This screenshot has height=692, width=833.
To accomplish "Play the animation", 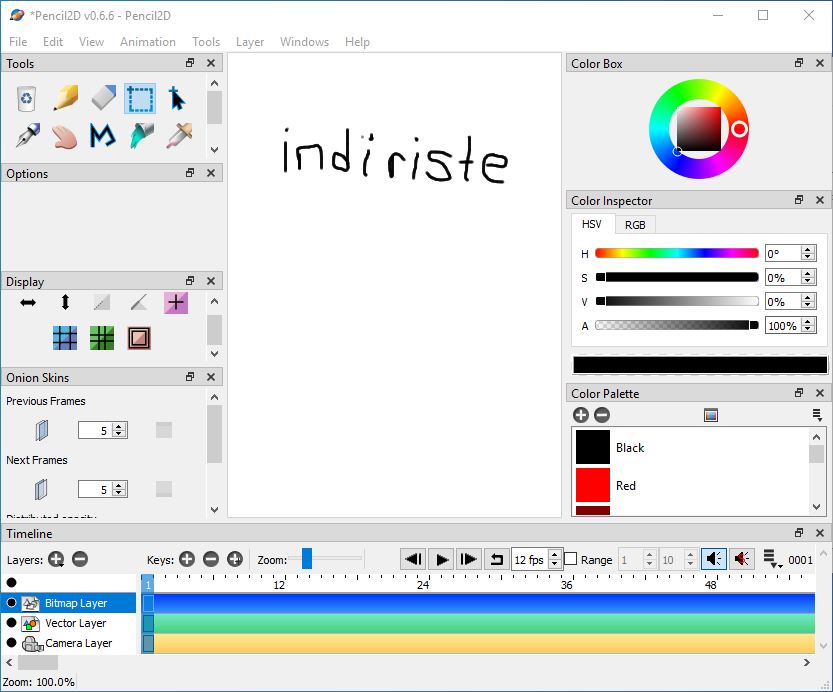I will [441, 559].
